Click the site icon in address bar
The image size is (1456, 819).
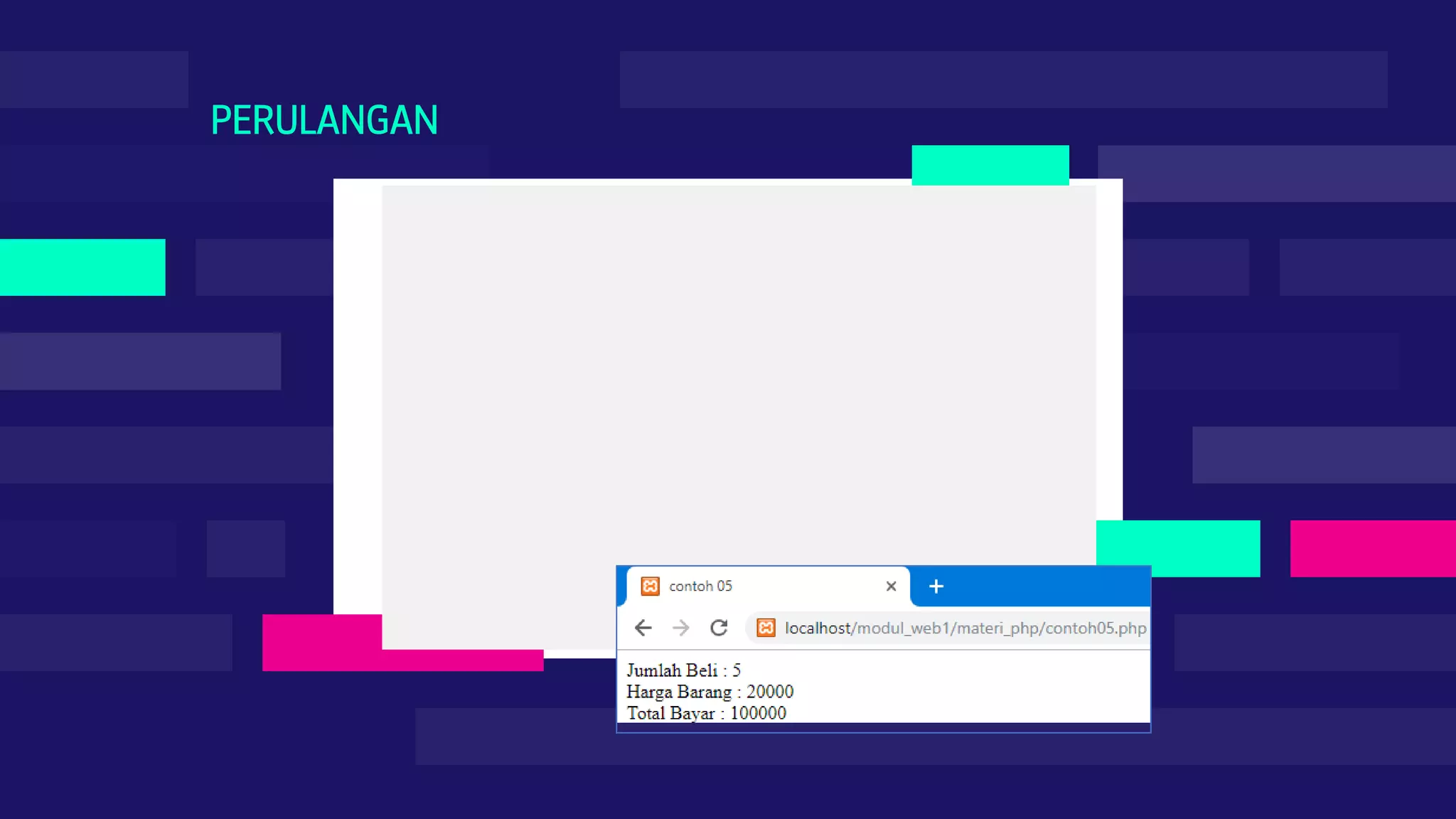point(766,628)
